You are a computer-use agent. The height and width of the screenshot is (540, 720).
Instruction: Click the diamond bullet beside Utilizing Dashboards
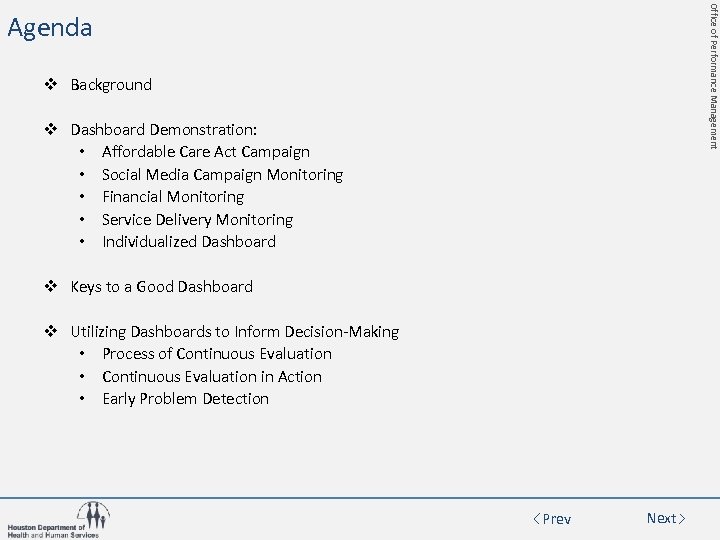point(54,332)
